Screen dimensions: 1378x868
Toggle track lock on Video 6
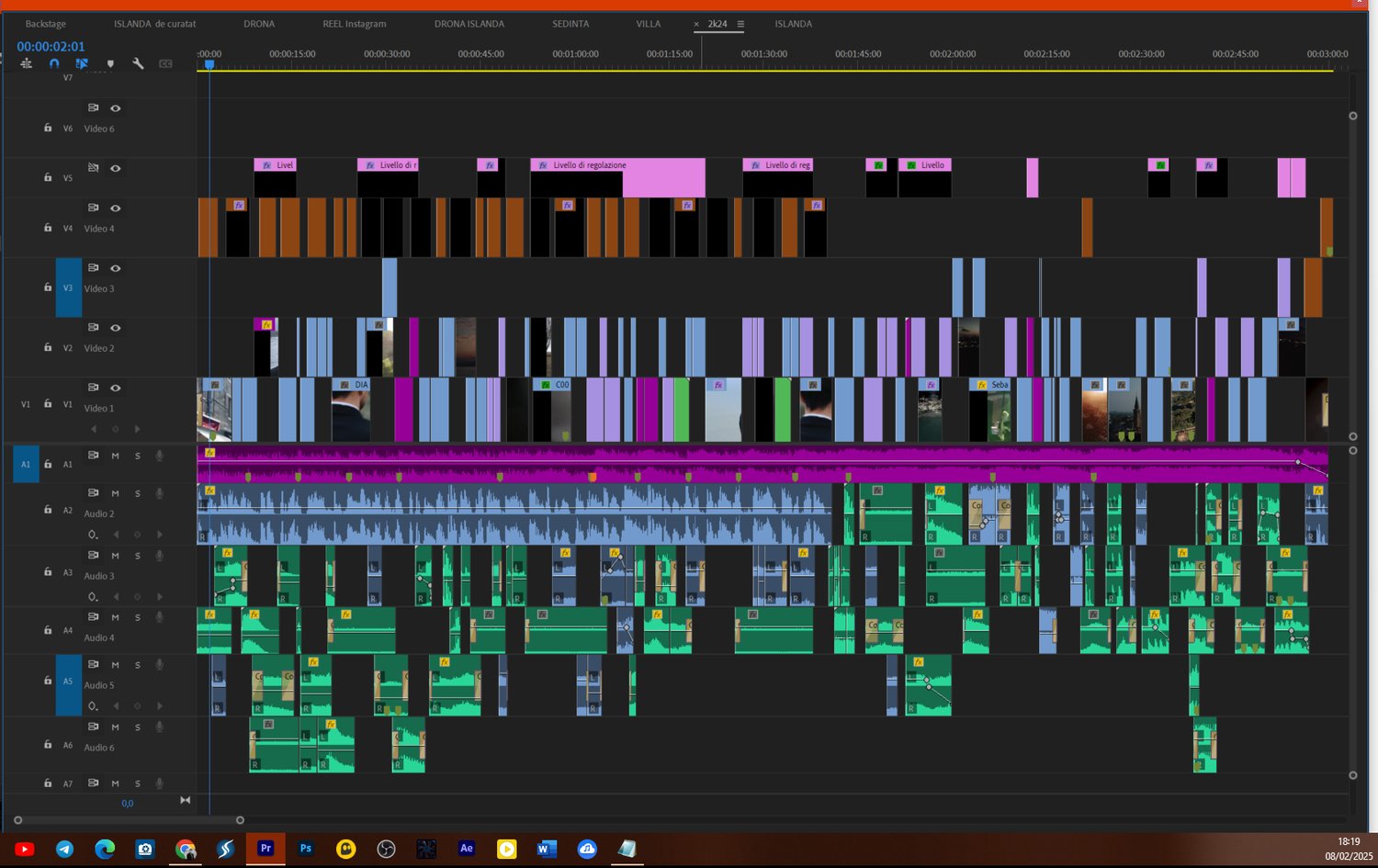coord(48,129)
